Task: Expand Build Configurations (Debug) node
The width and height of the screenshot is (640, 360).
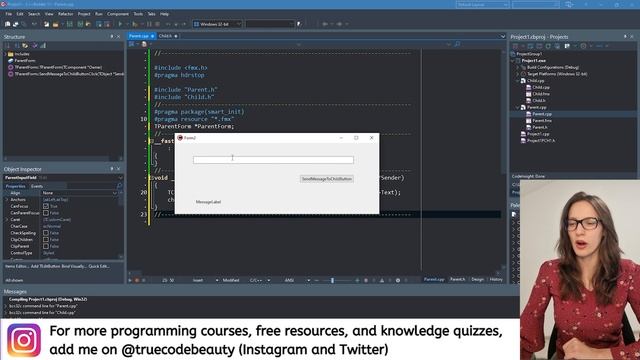Action: (x=518, y=67)
